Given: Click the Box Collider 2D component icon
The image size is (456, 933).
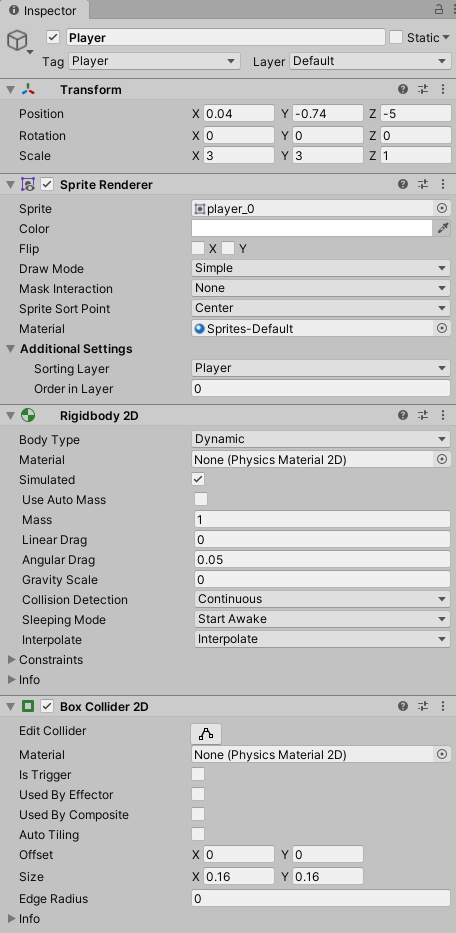Looking at the screenshot, I should click(28, 706).
